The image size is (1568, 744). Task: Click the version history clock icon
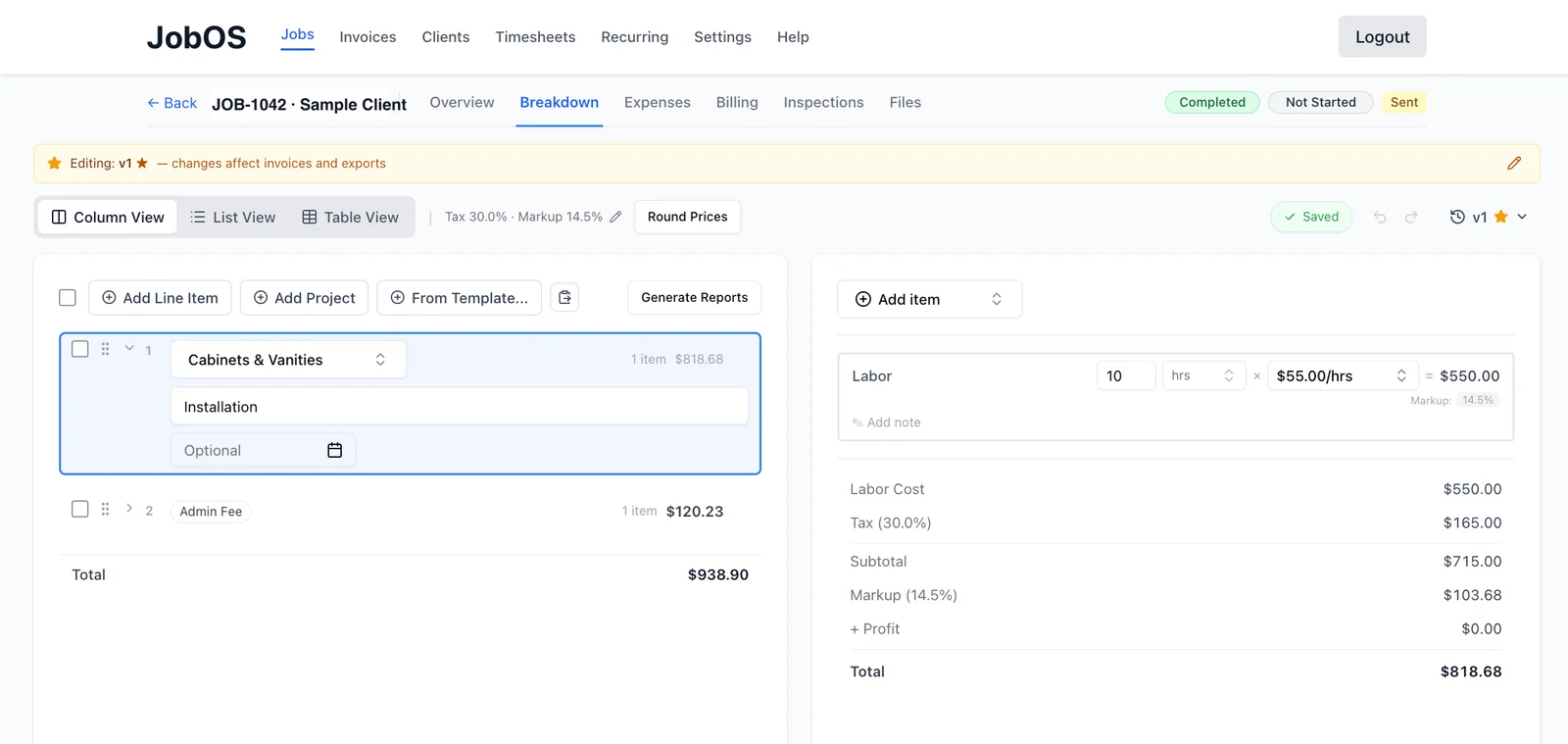click(x=1457, y=217)
